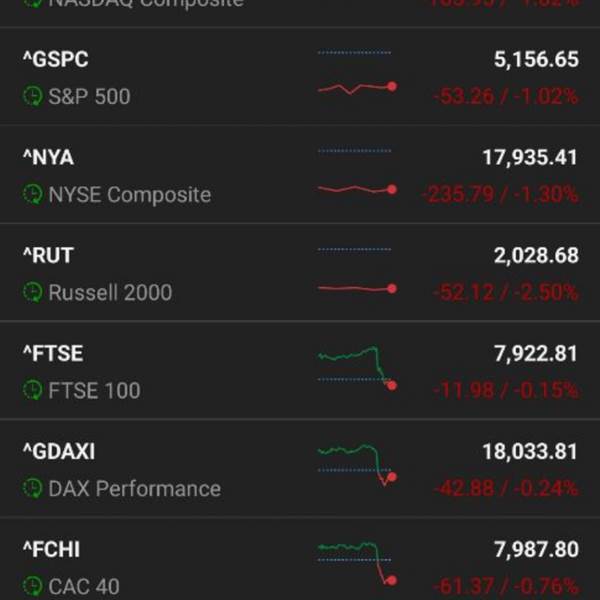Click the clock icon beside DAX Performance

click(x=32, y=489)
